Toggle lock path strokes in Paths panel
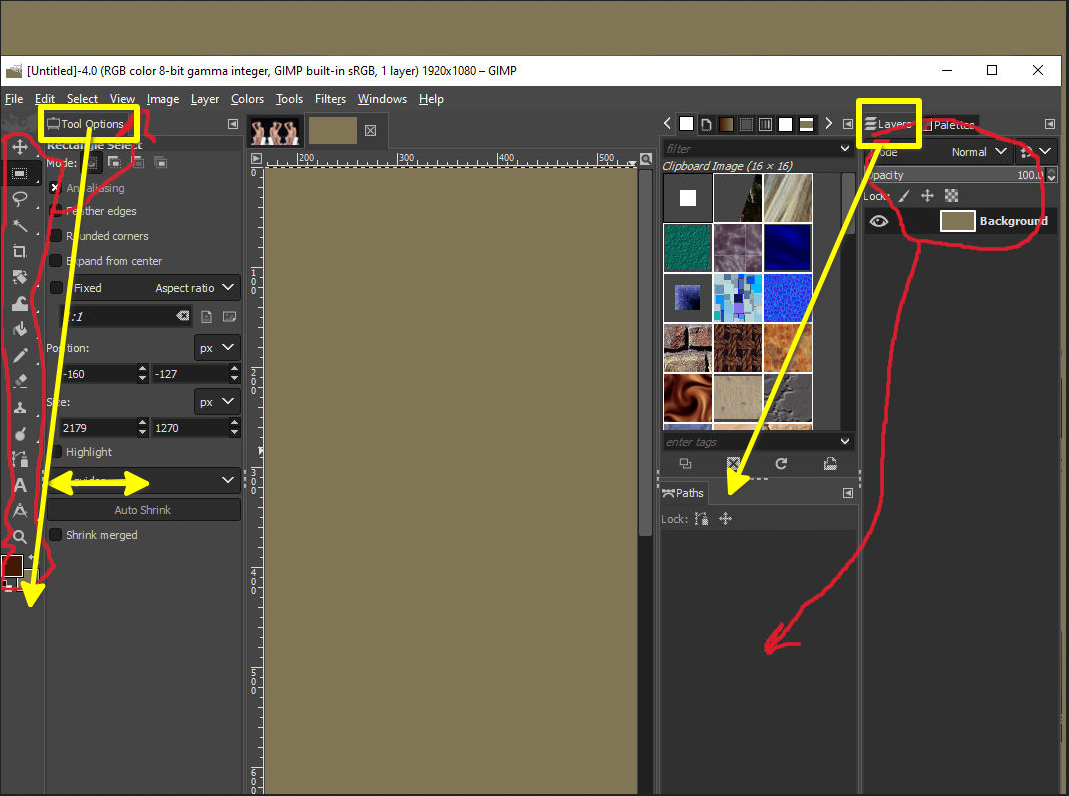The height and width of the screenshot is (796, 1069). [x=701, y=519]
